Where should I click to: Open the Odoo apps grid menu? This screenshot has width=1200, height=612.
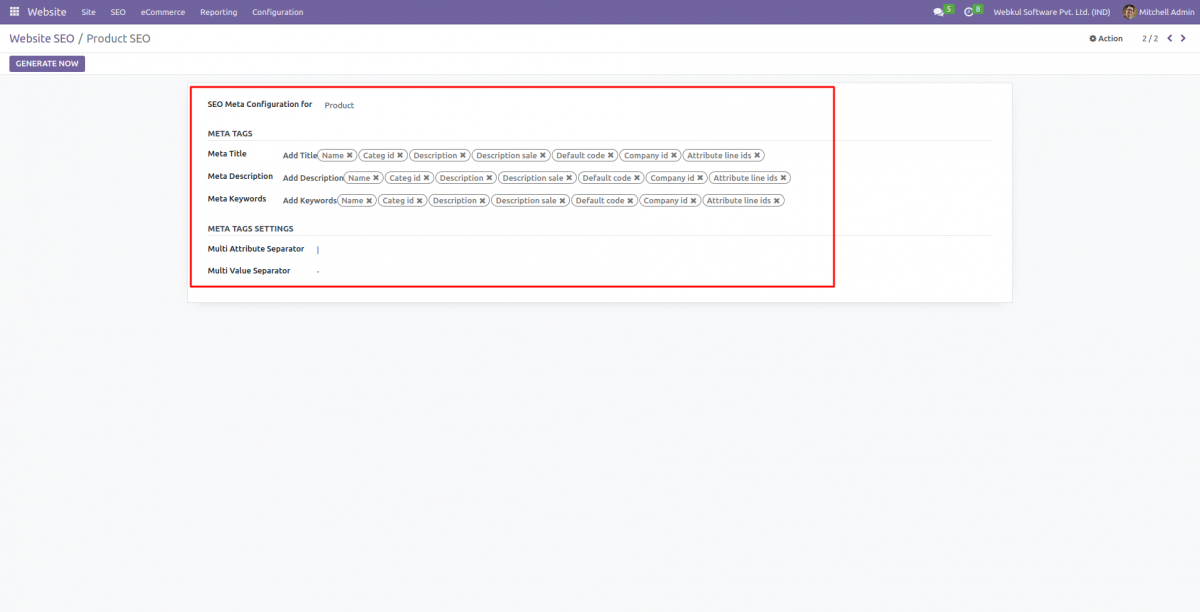(14, 11)
